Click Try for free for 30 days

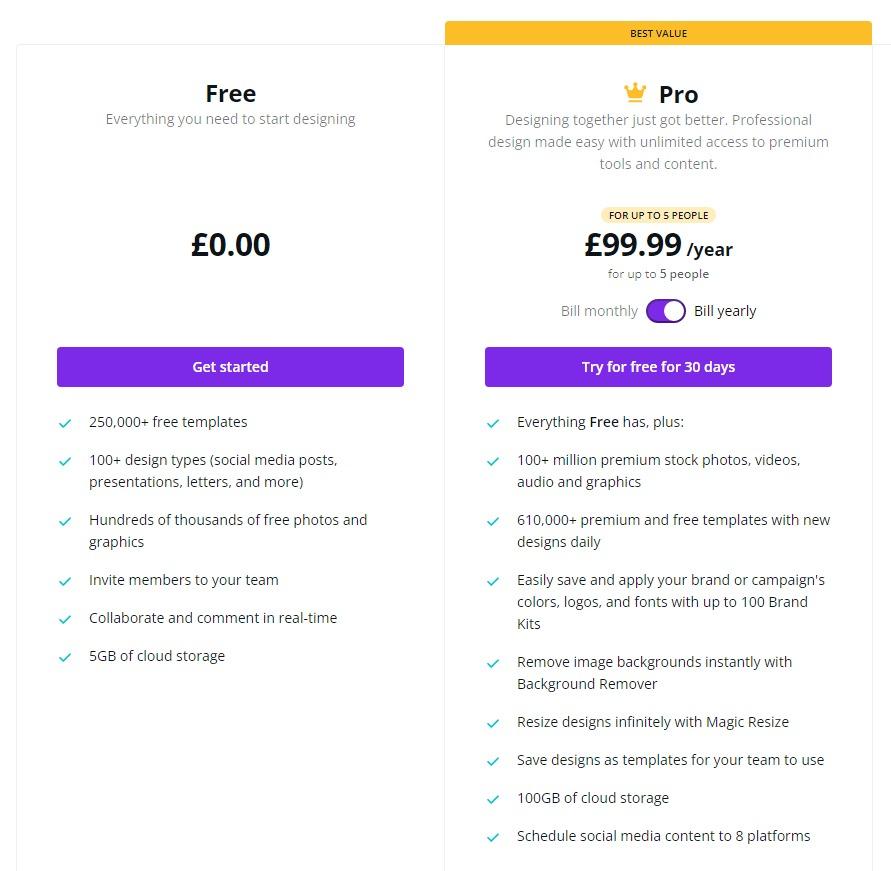click(x=658, y=367)
